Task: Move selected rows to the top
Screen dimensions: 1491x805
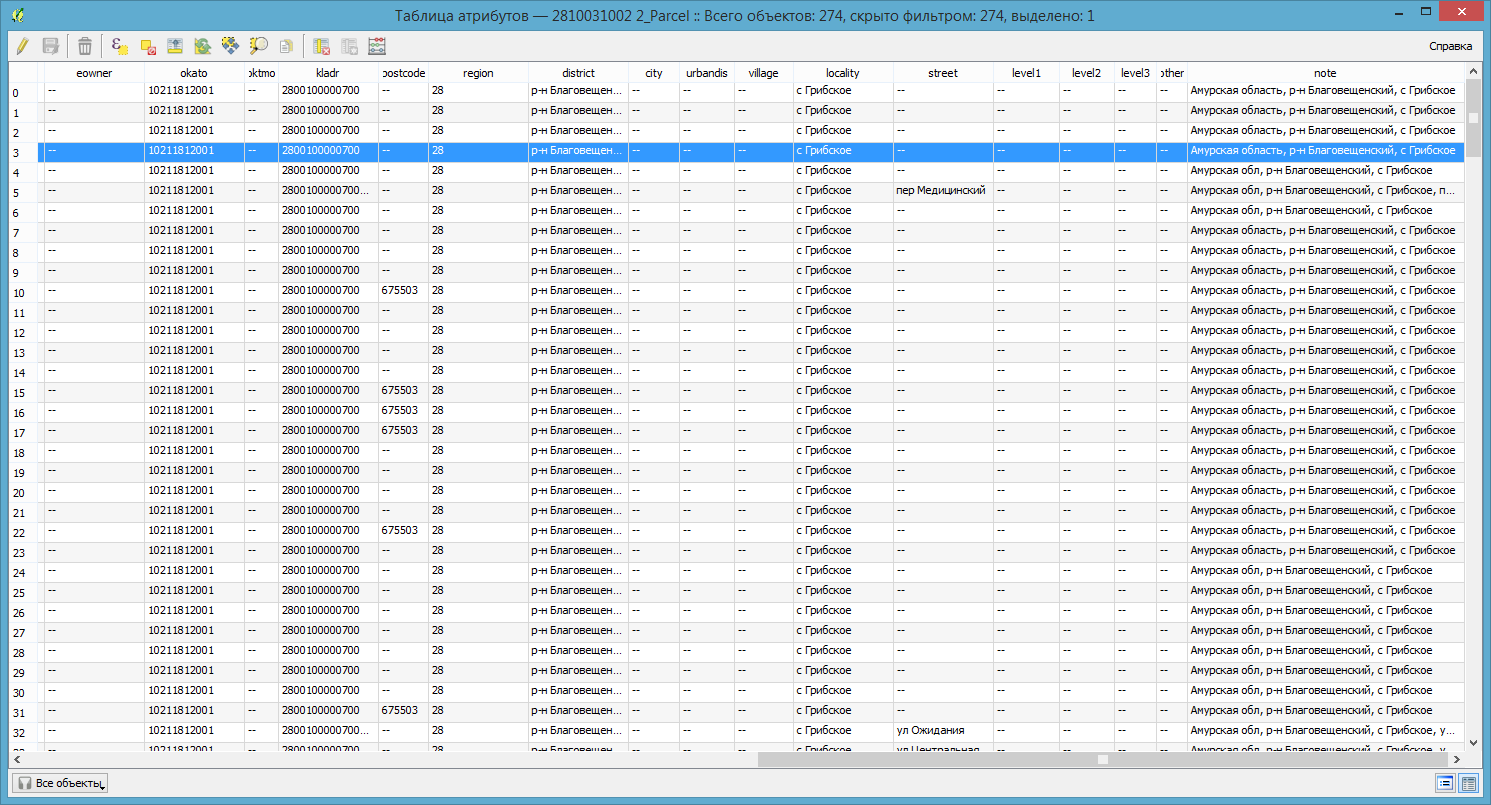Action: (175, 46)
